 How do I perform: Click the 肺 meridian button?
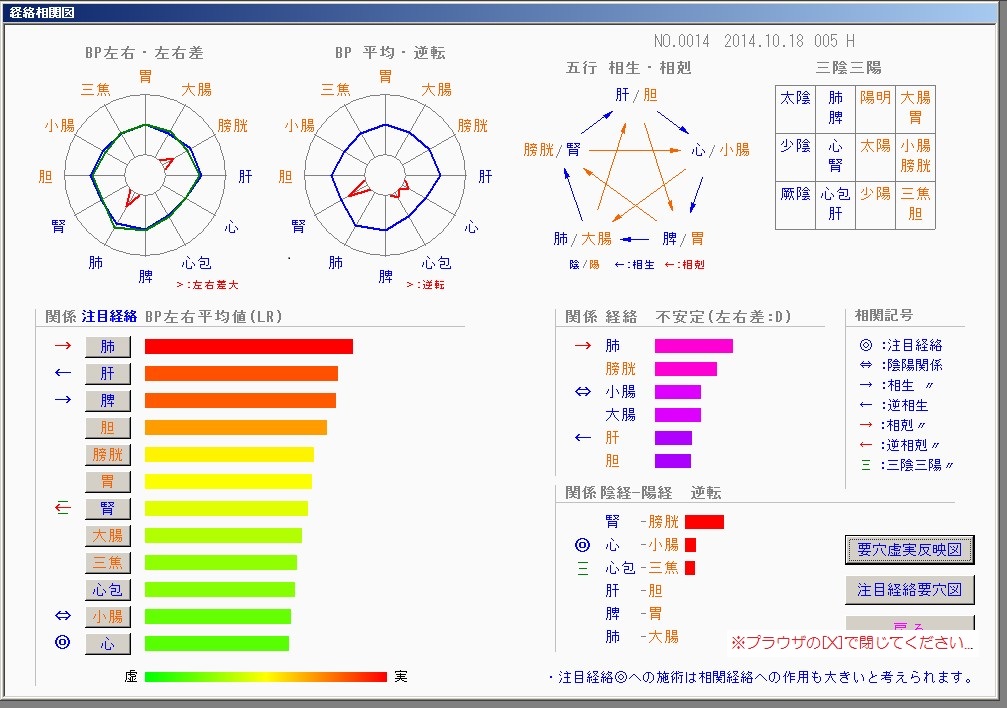click(x=107, y=347)
